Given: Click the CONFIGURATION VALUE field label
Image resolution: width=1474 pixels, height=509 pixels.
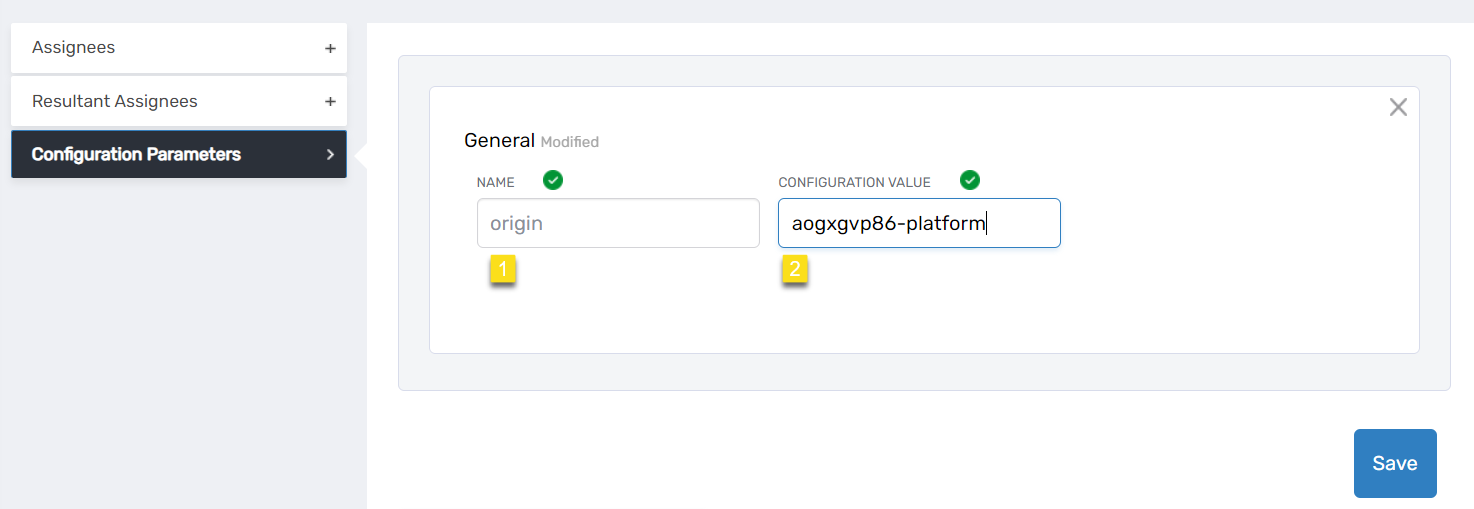Looking at the screenshot, I should 854,183.
